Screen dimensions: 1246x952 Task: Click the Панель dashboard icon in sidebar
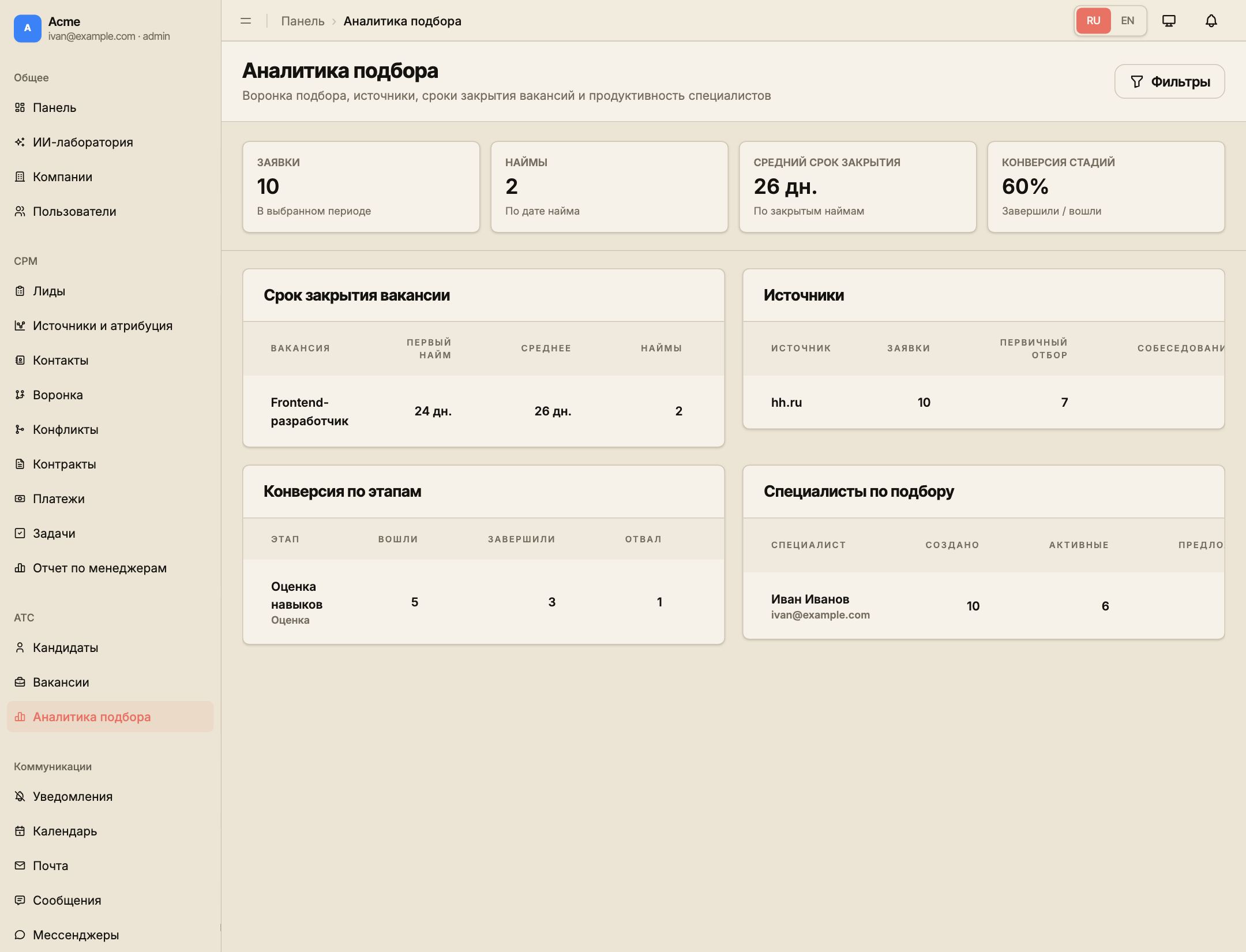click(x=20, y=107)
